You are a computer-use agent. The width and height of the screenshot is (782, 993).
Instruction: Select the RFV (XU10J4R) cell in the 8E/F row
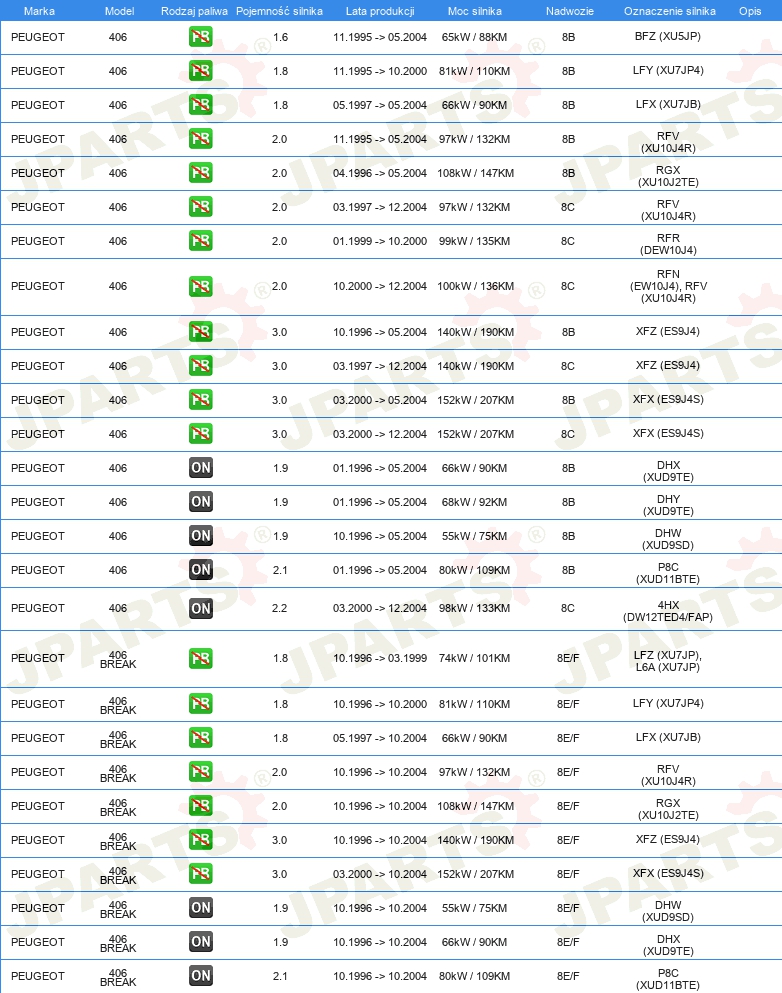(668, 775)
